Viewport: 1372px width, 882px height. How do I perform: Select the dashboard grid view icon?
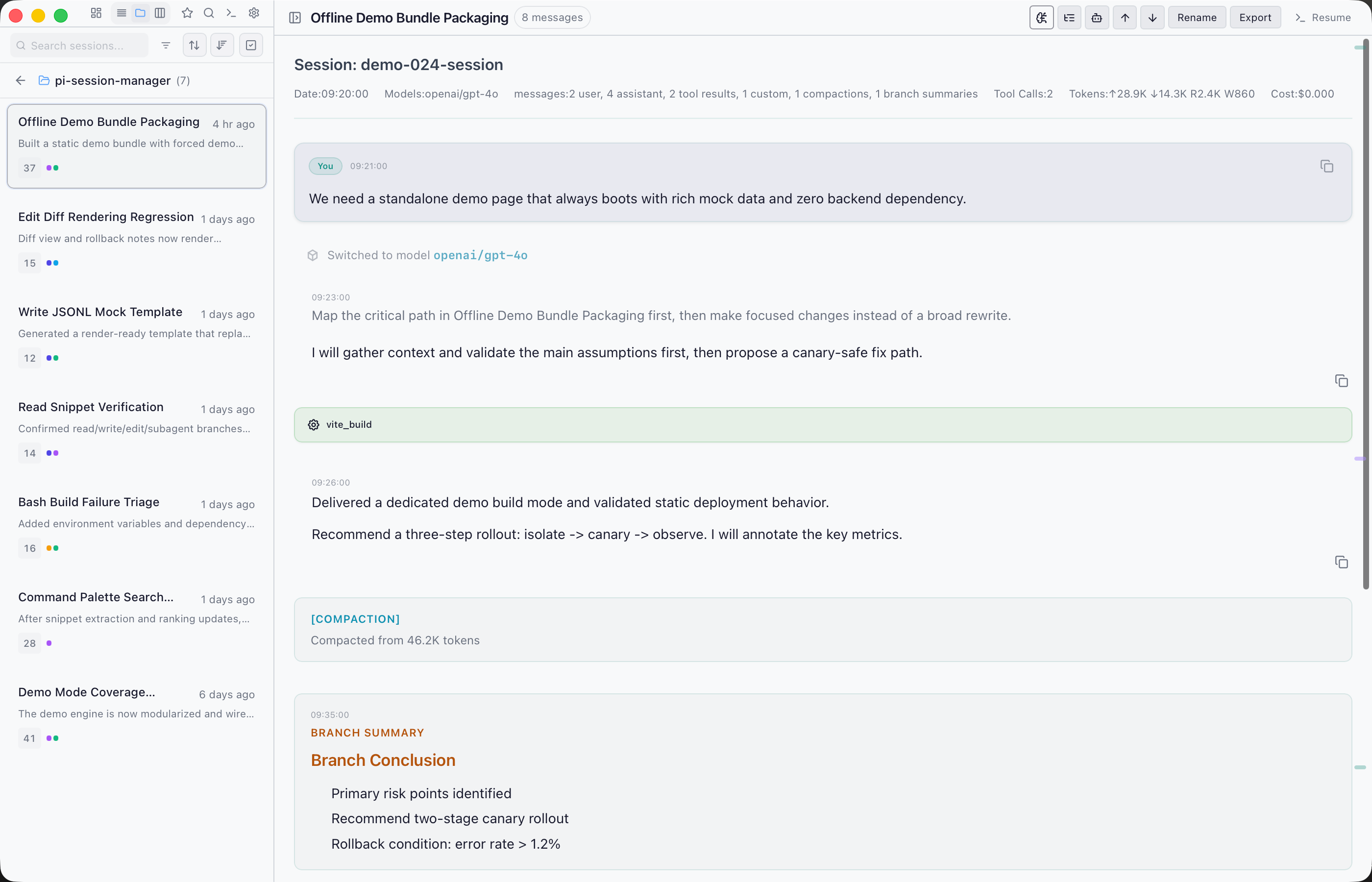[96, 13]
